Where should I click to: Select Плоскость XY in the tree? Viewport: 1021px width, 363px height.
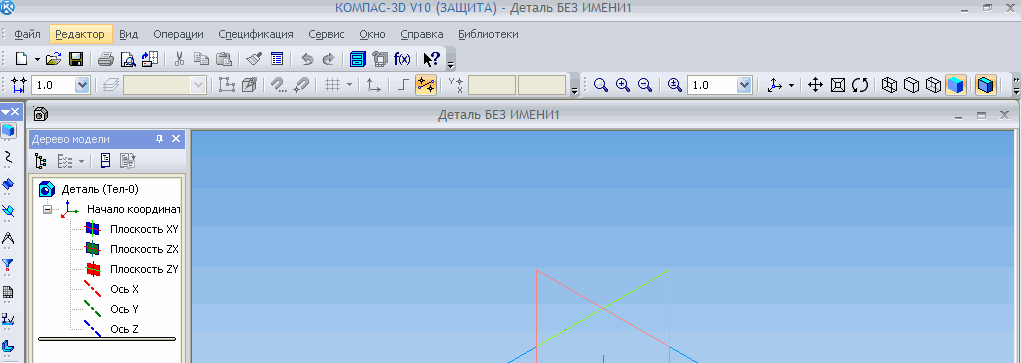tap(144, 229)
